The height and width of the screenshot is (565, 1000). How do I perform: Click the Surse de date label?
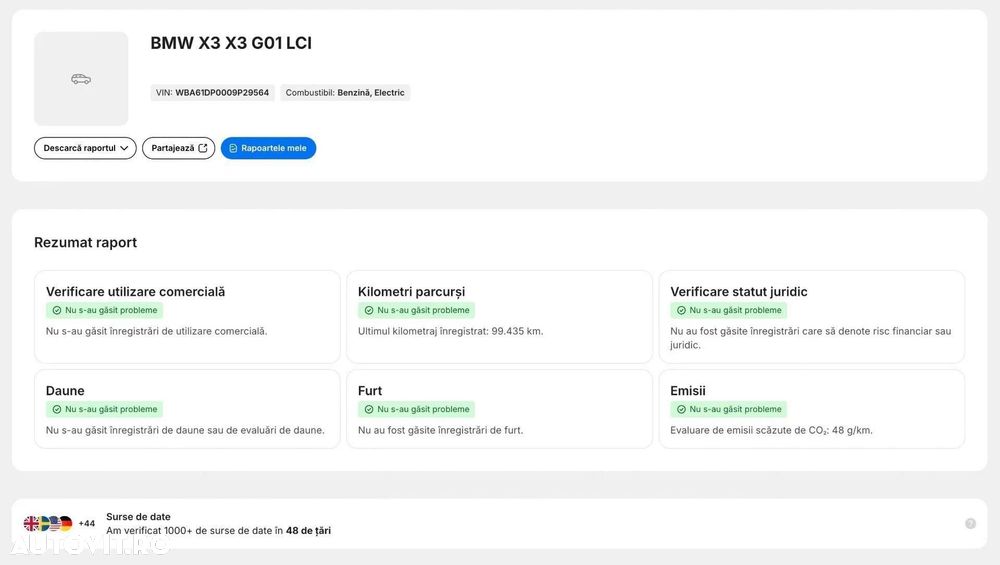(x=138, y=517)
